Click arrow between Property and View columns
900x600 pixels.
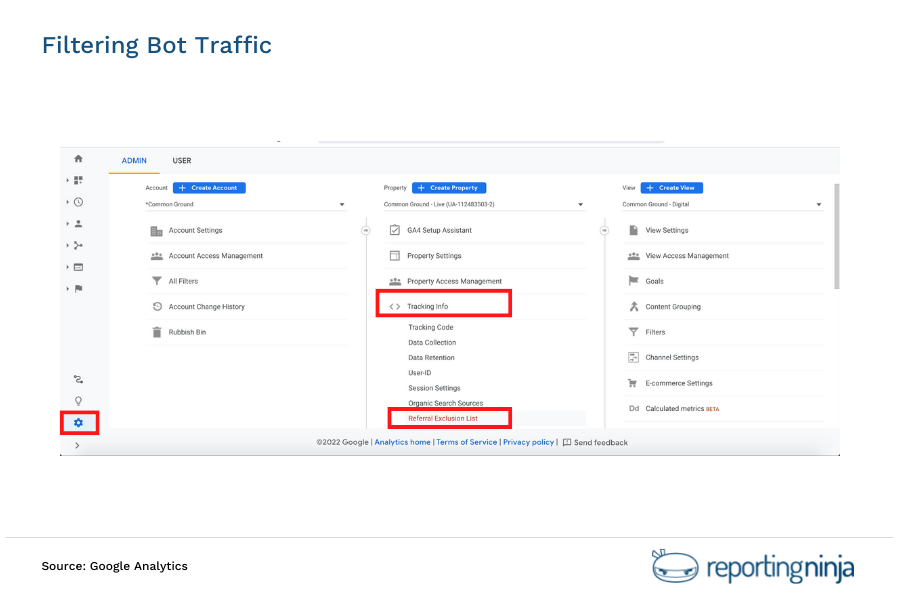point(604,230)
